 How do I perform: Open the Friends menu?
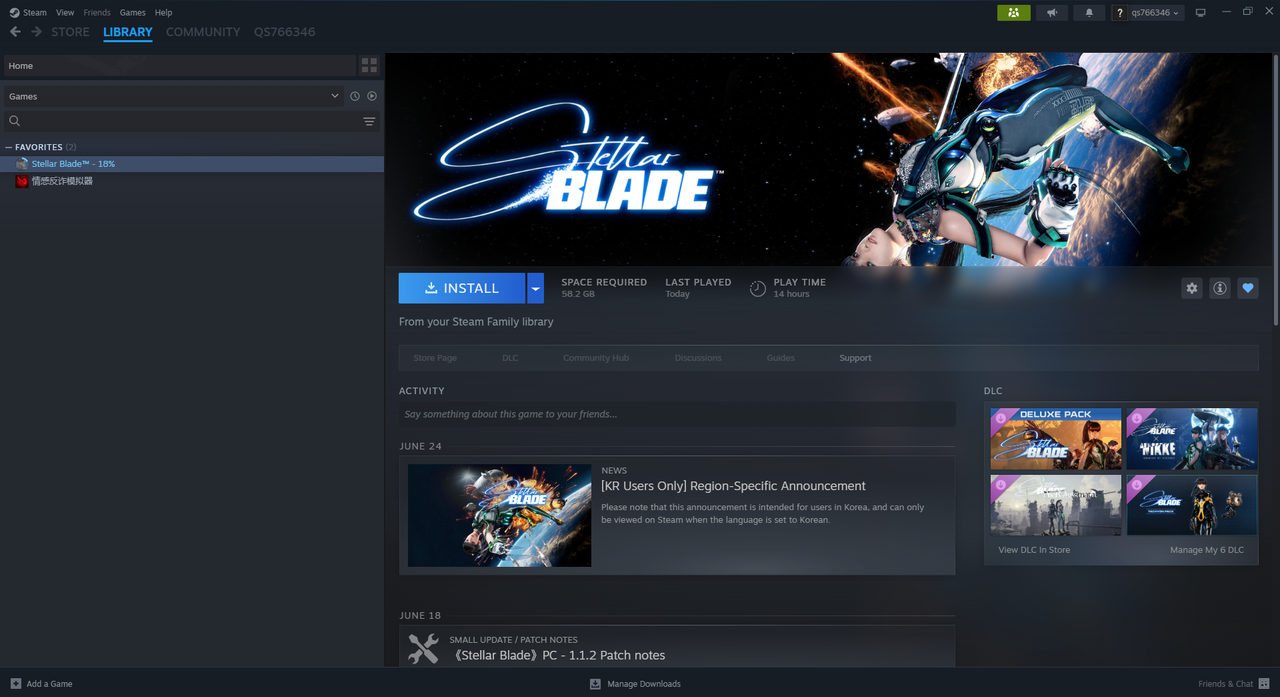tap(97, 13)
